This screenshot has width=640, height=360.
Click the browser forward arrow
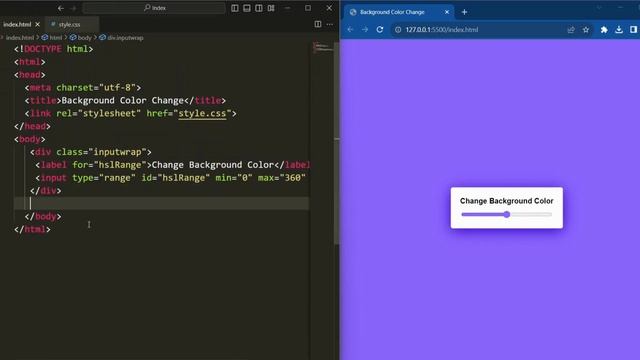[365, 30]
